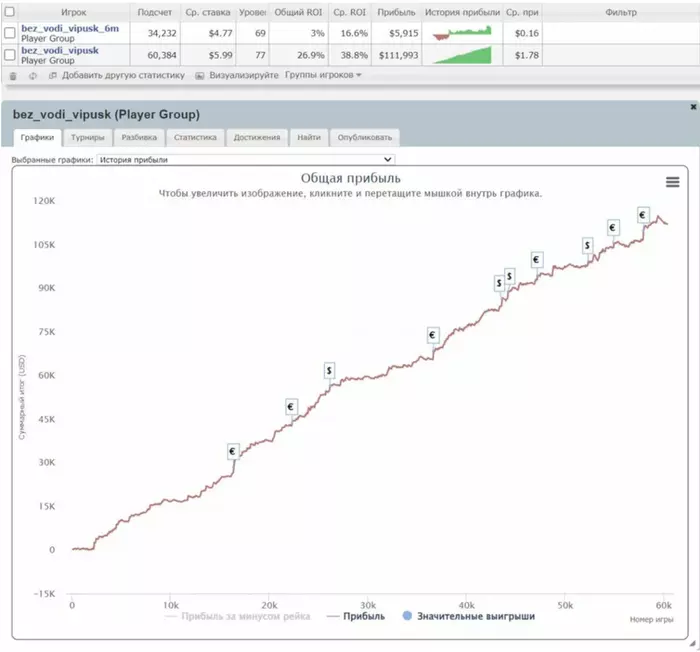
Task: Open the chart hamburger menu icon
Action: click(672, 182)
